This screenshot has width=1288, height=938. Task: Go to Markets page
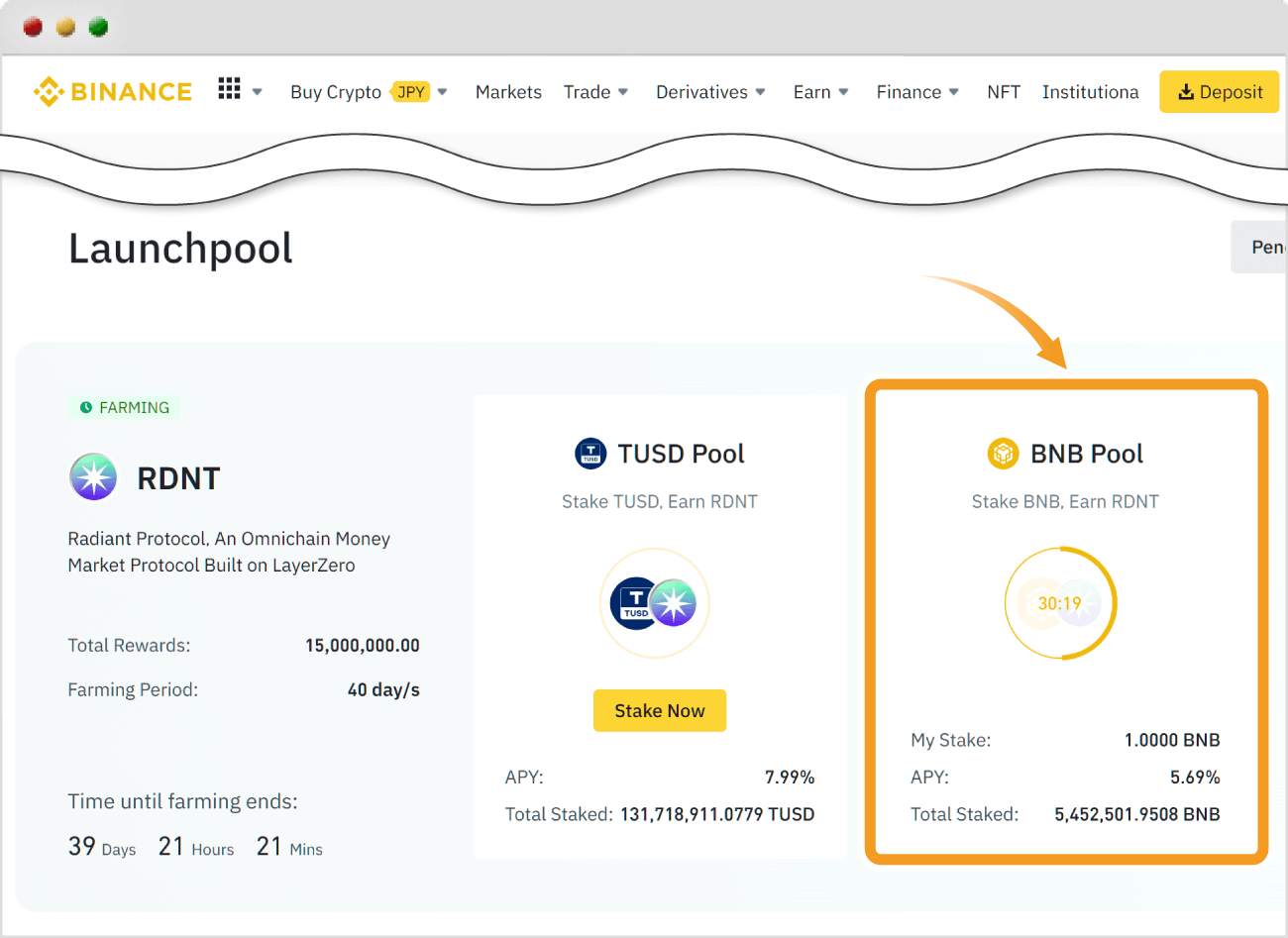point(508,92)
